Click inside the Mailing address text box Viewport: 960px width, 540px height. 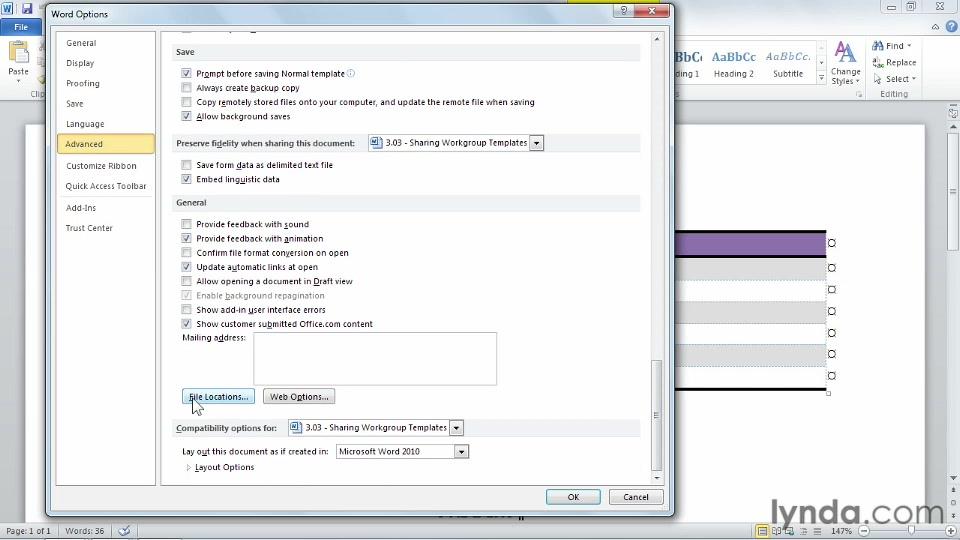point(375,359)
